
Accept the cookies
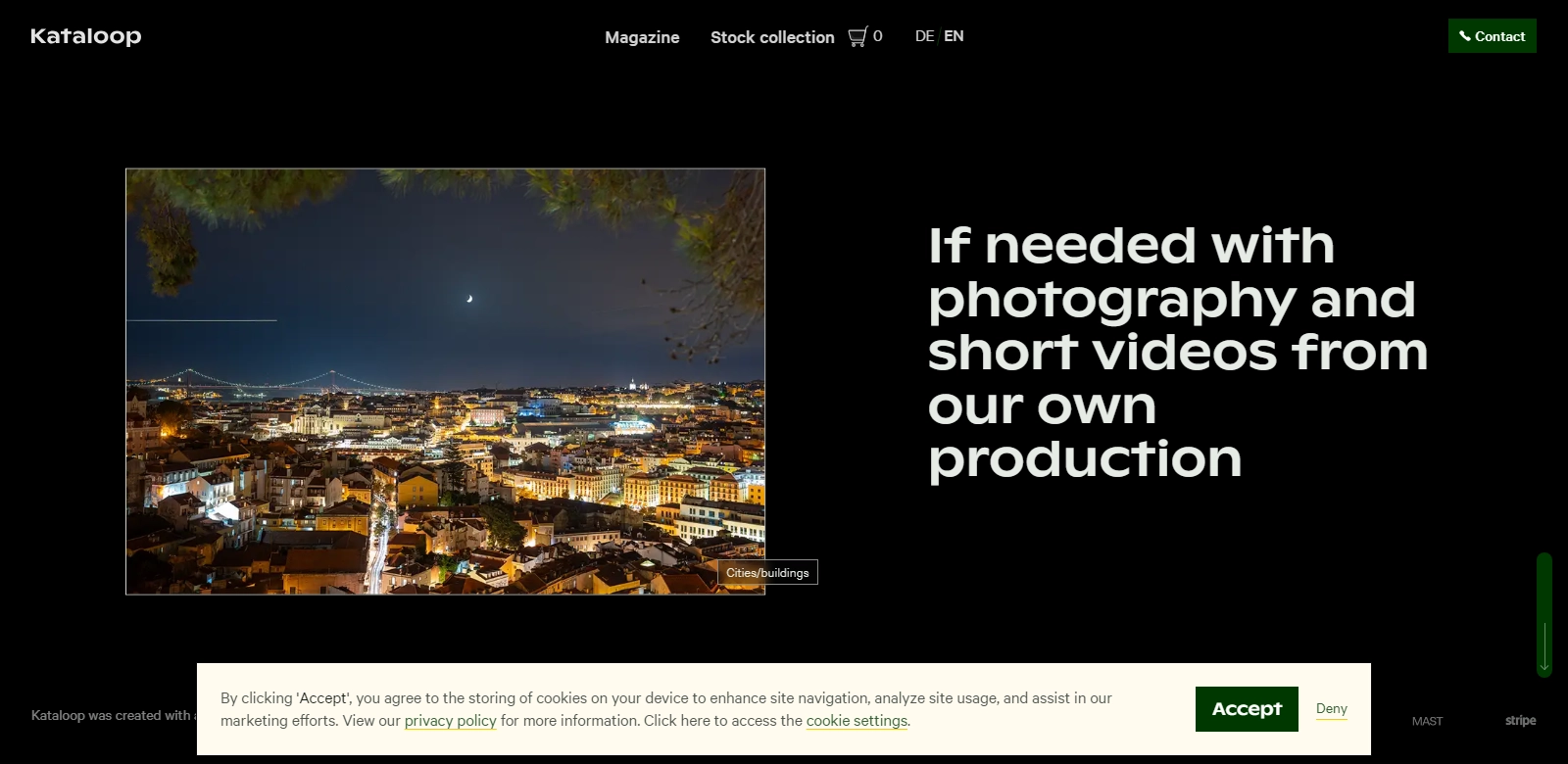pos(1247,709)
